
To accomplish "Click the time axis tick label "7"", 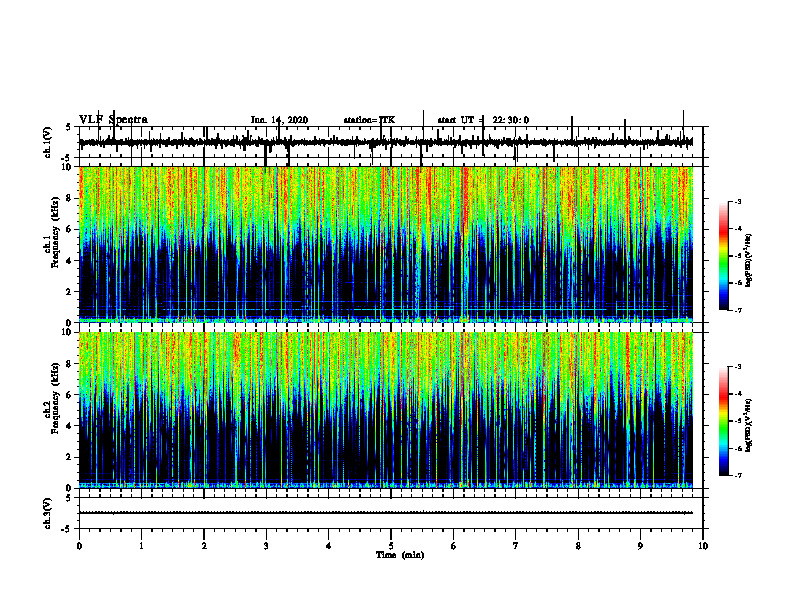I will point(516,546).
